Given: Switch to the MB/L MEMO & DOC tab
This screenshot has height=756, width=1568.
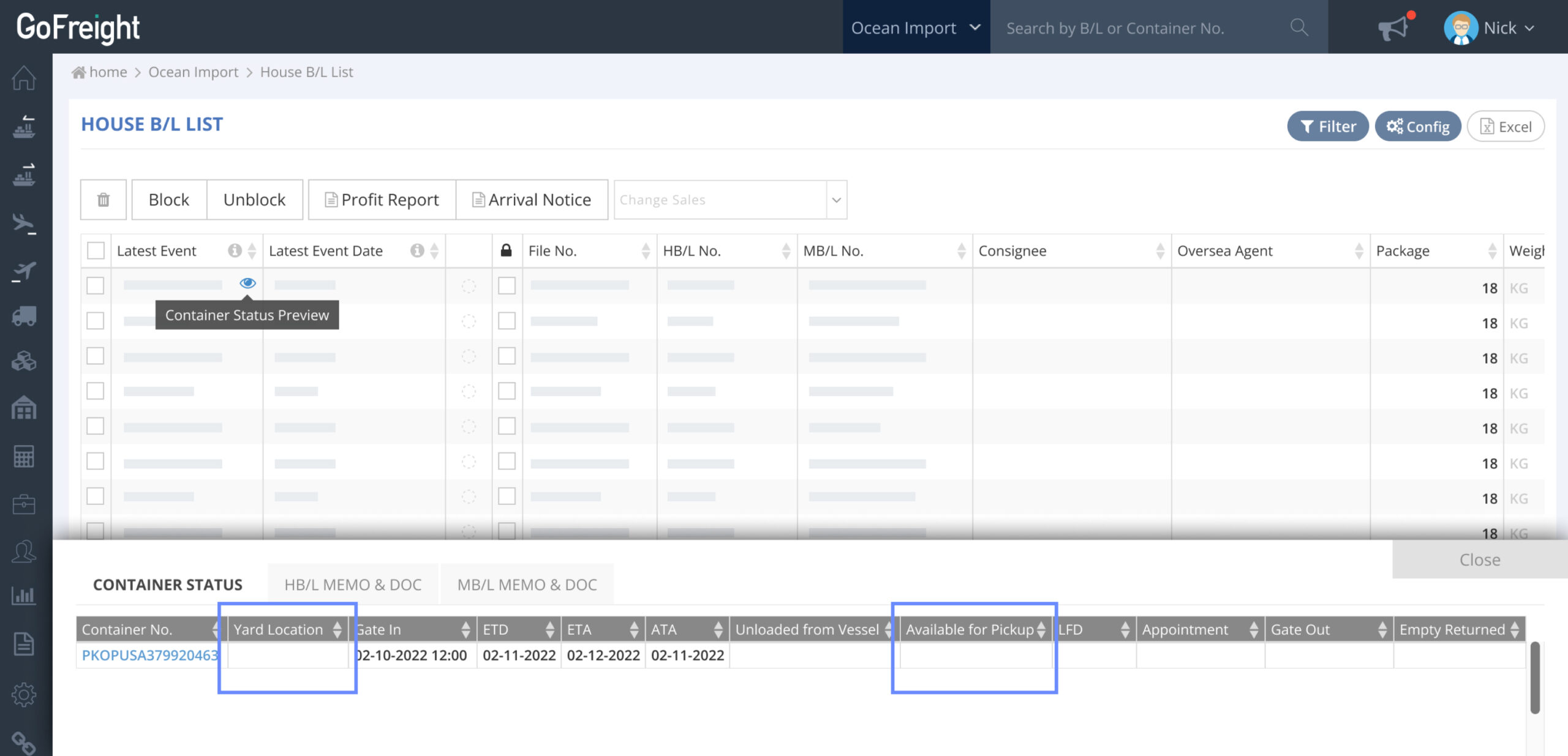Looking at the screenshot, I should point(527,585).
